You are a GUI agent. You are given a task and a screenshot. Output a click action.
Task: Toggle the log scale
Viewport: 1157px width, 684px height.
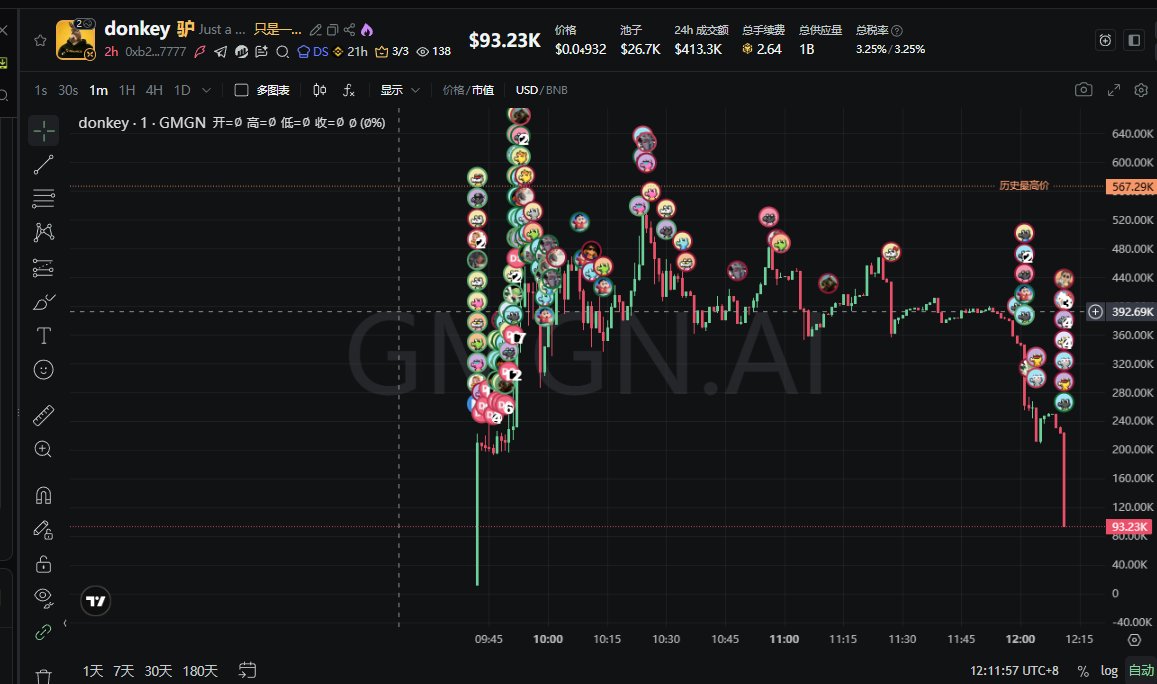[1109, 671]
